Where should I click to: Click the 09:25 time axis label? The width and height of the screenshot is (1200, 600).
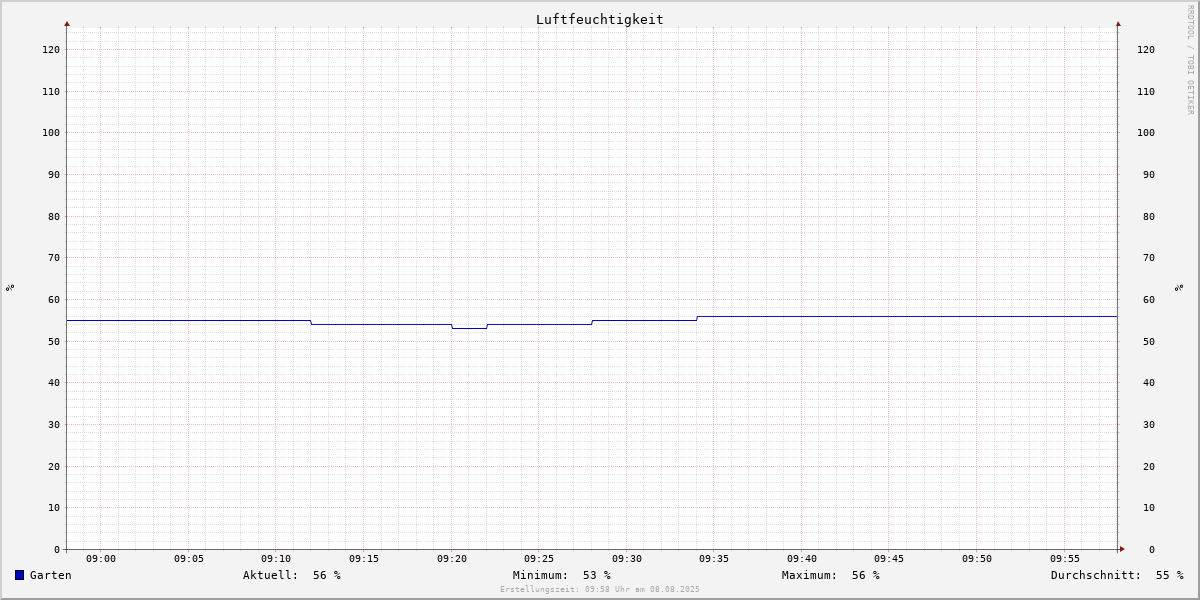[x=539, y=559]
